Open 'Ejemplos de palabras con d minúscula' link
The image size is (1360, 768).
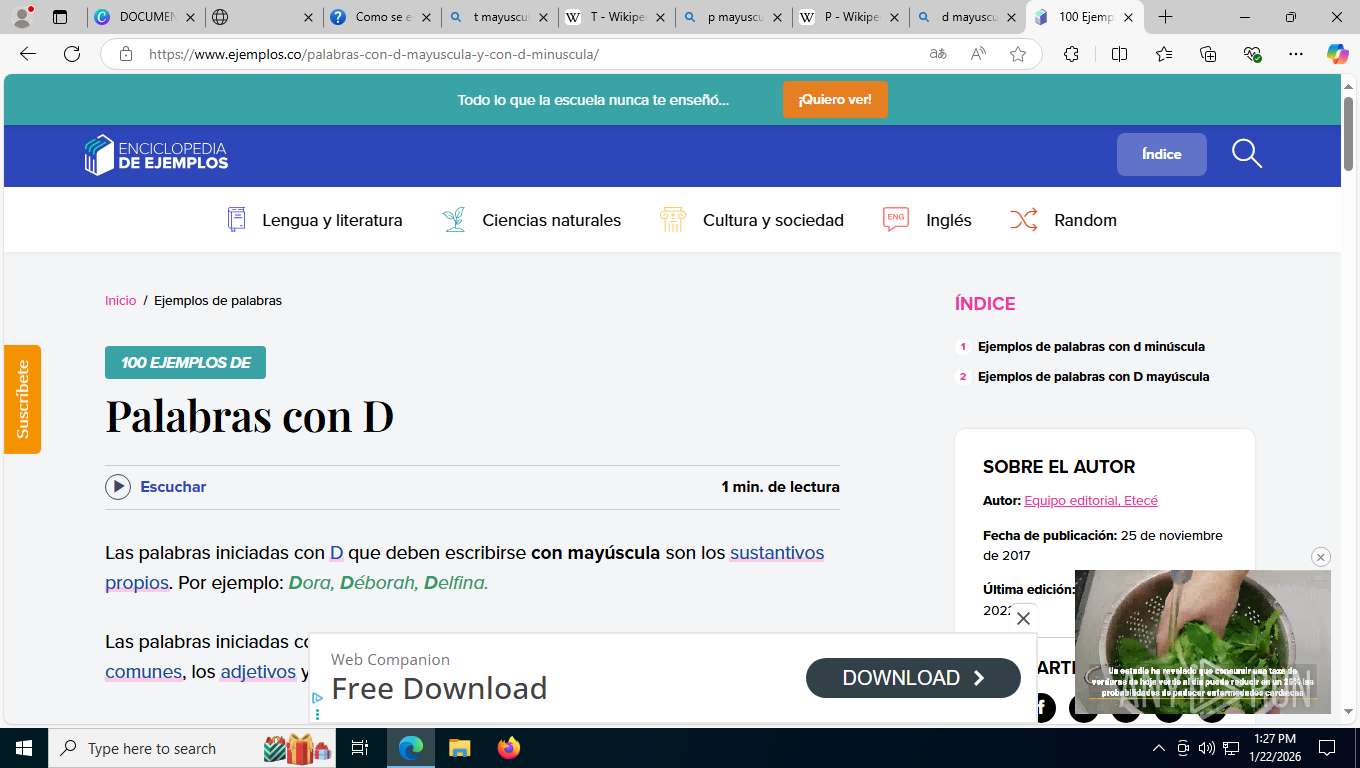point(1091,347)
